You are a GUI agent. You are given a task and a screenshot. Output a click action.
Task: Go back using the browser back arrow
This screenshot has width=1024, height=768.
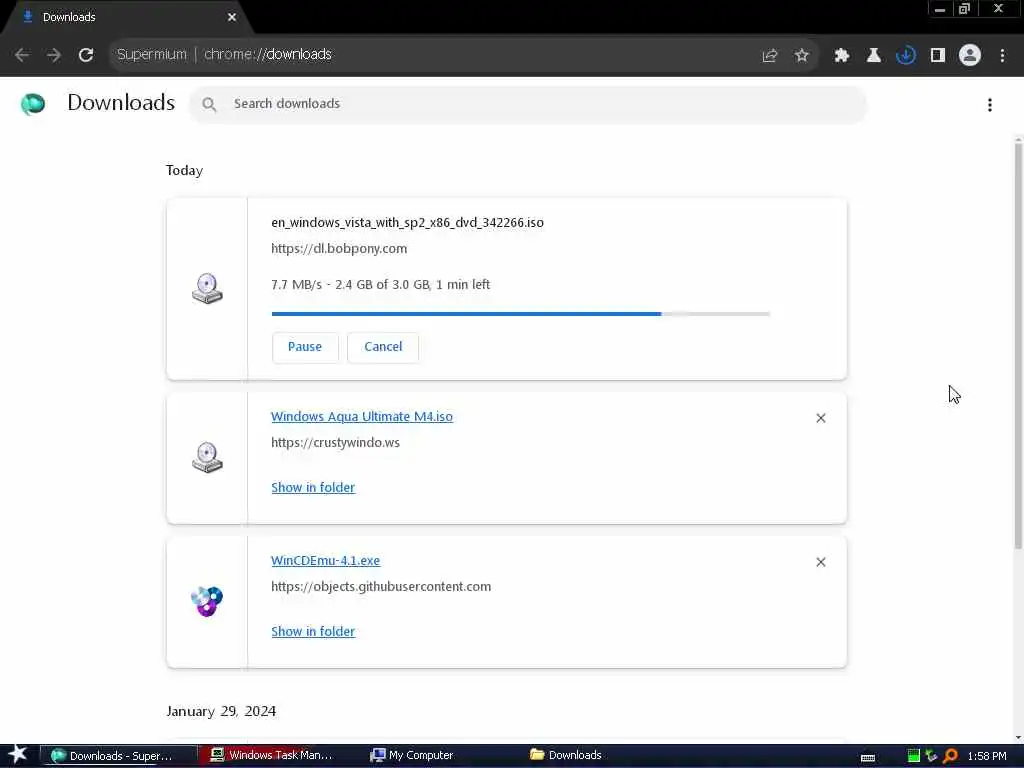click(22, 55)
